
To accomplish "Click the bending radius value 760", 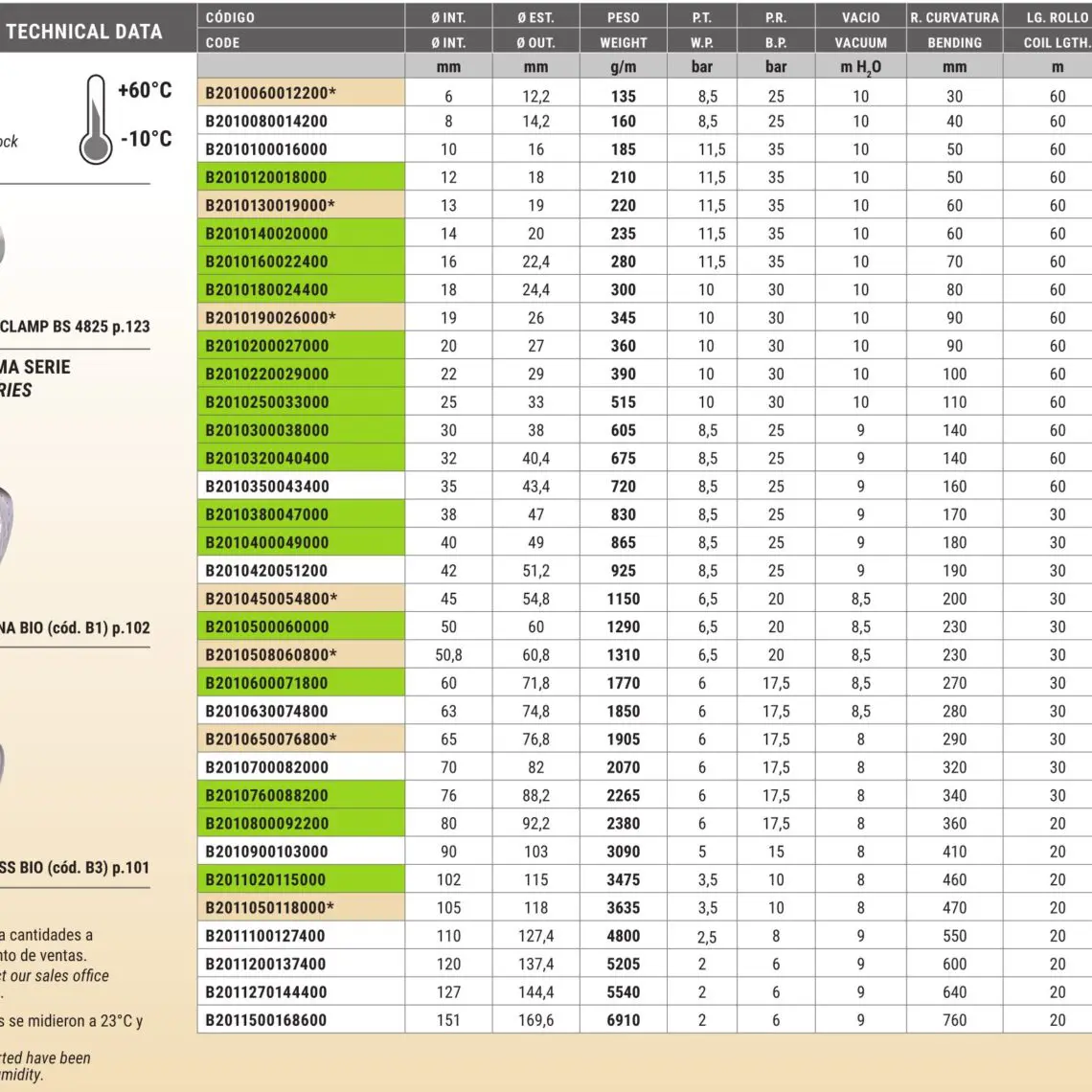I will [x=954, y=1020].
